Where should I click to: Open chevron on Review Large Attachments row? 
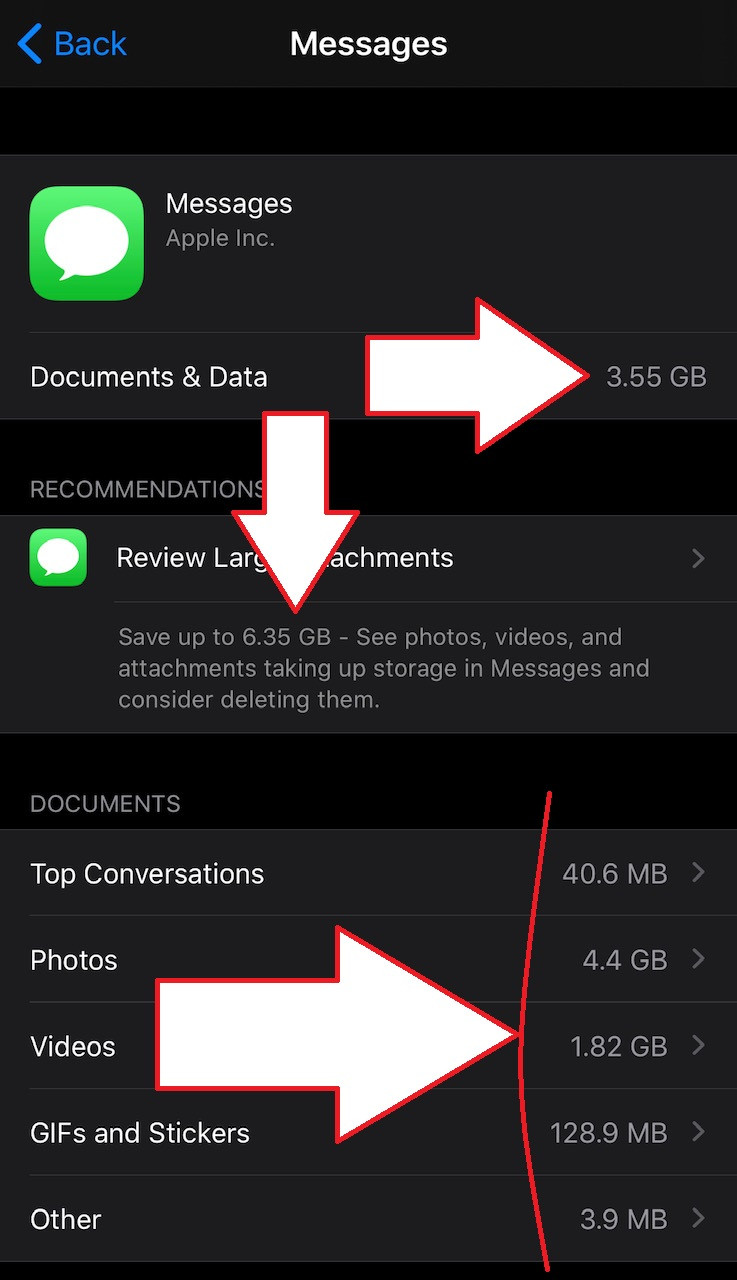pyautogui.click(x=699, y=558)
